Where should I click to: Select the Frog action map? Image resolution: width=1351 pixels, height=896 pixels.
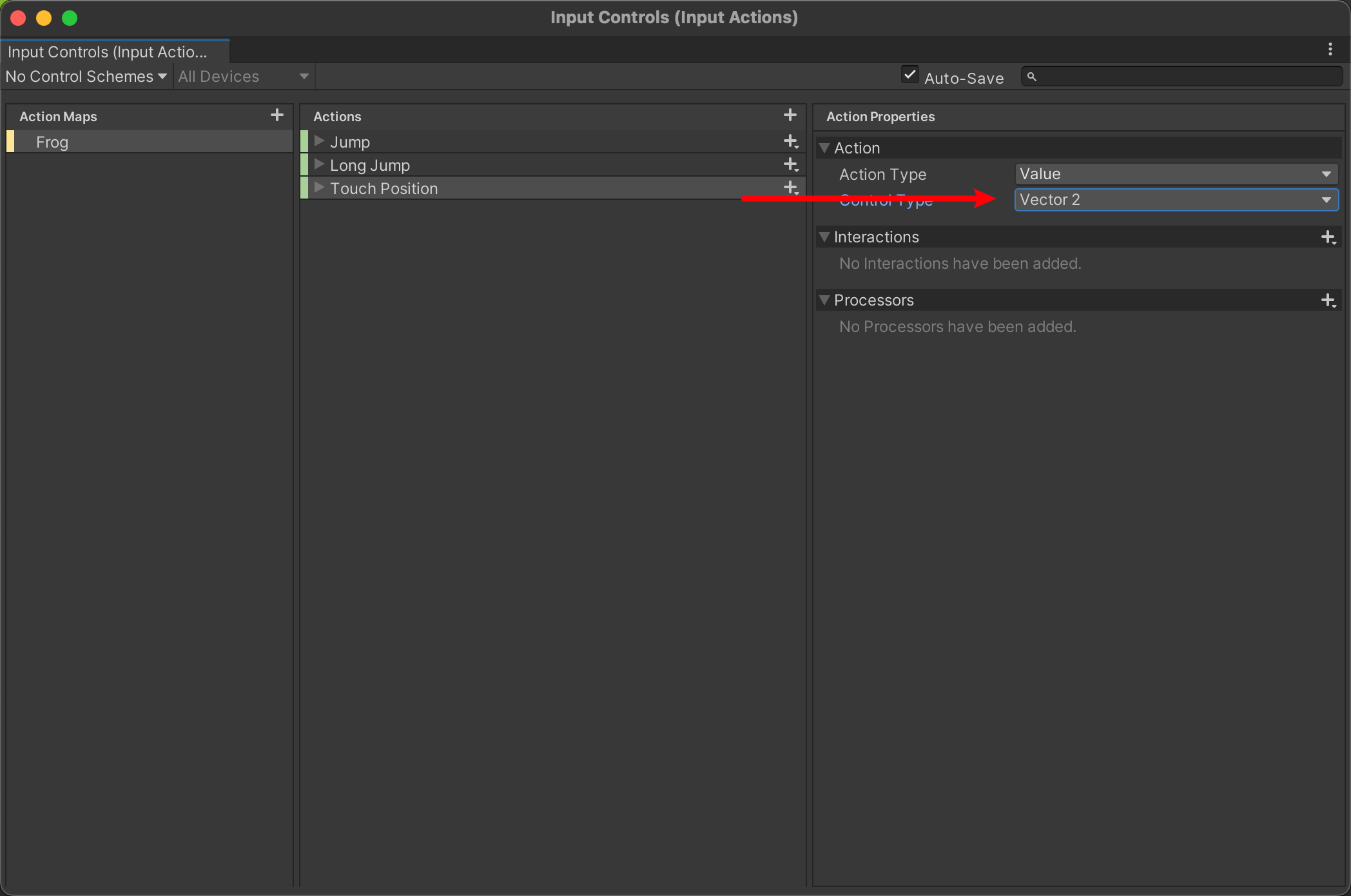coord(150,142)
